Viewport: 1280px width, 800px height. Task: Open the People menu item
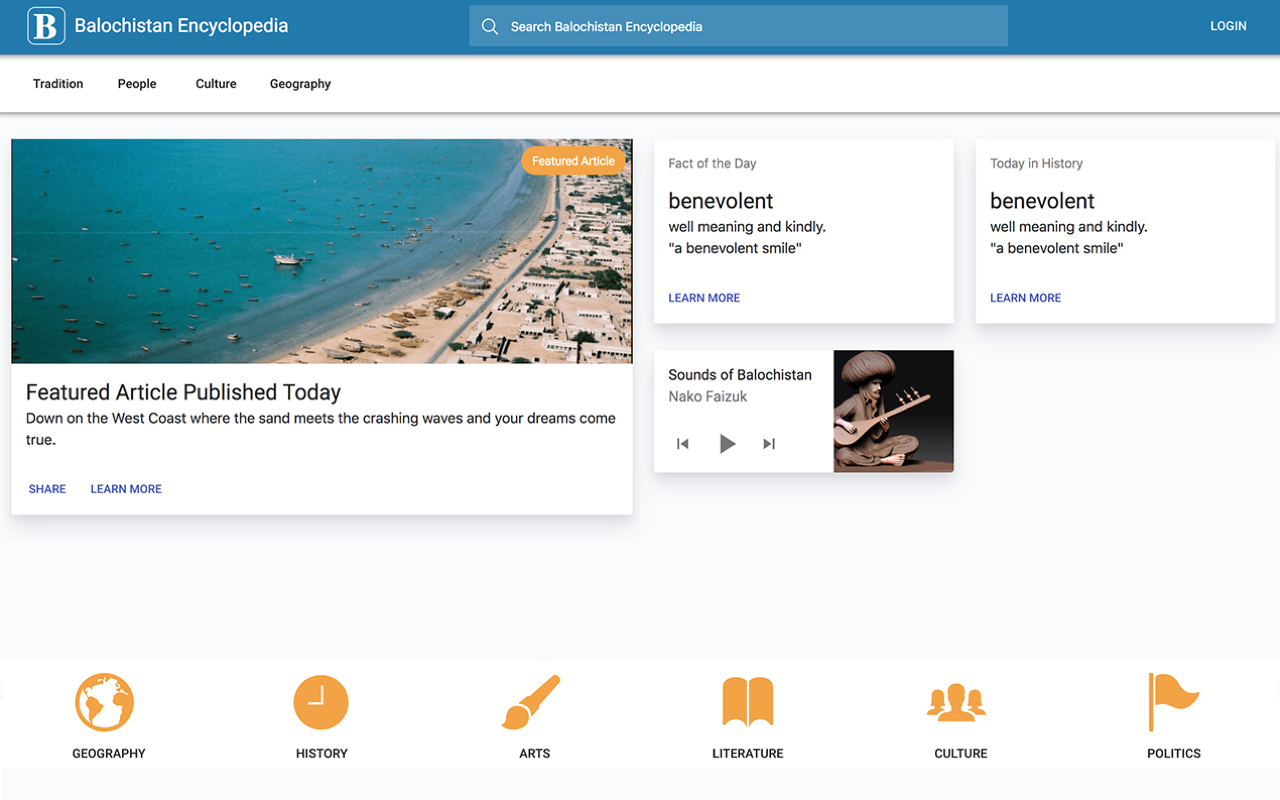click(137, 84)
